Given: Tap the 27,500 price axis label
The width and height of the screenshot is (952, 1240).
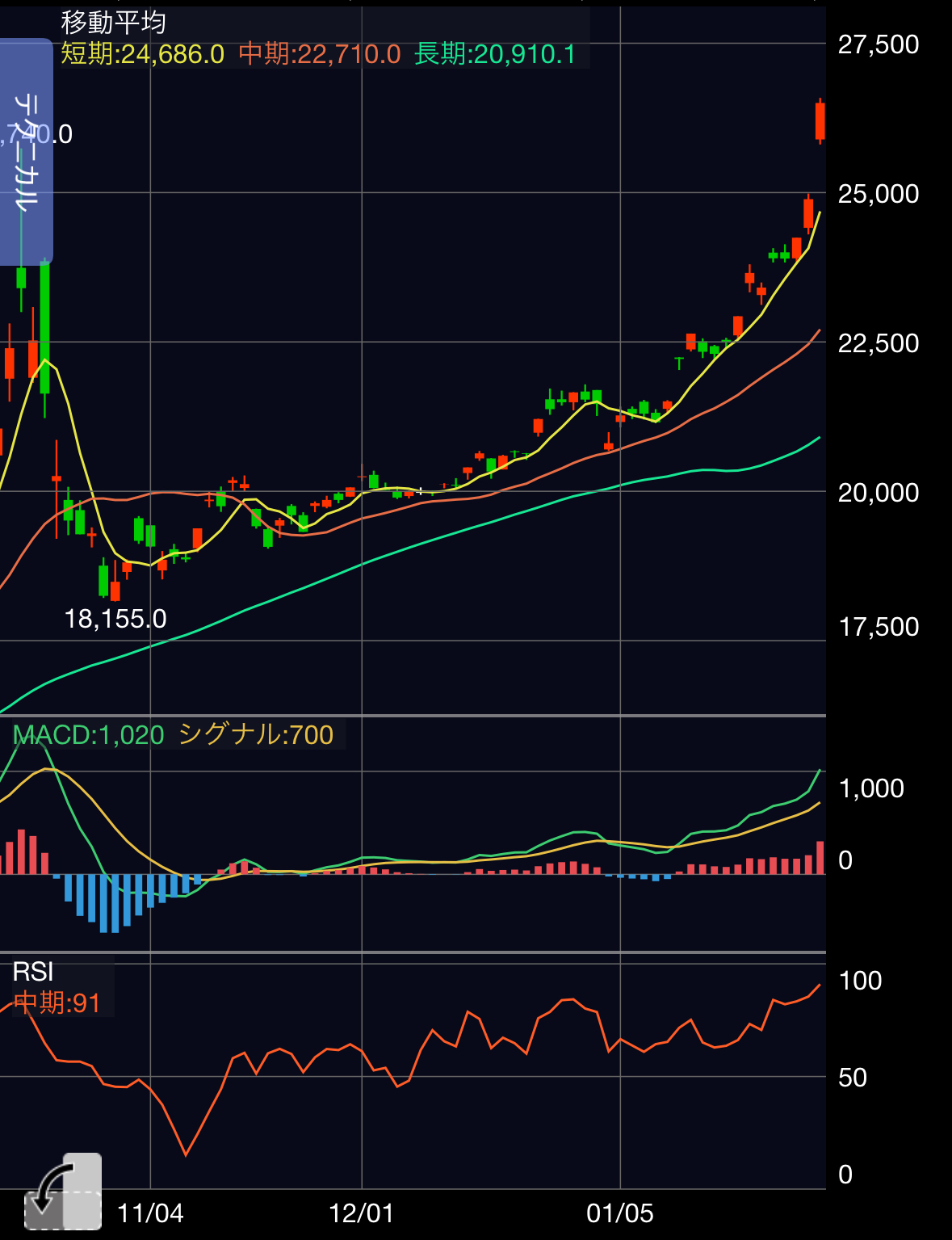Looking at the screenshot, I should (879, 44).
